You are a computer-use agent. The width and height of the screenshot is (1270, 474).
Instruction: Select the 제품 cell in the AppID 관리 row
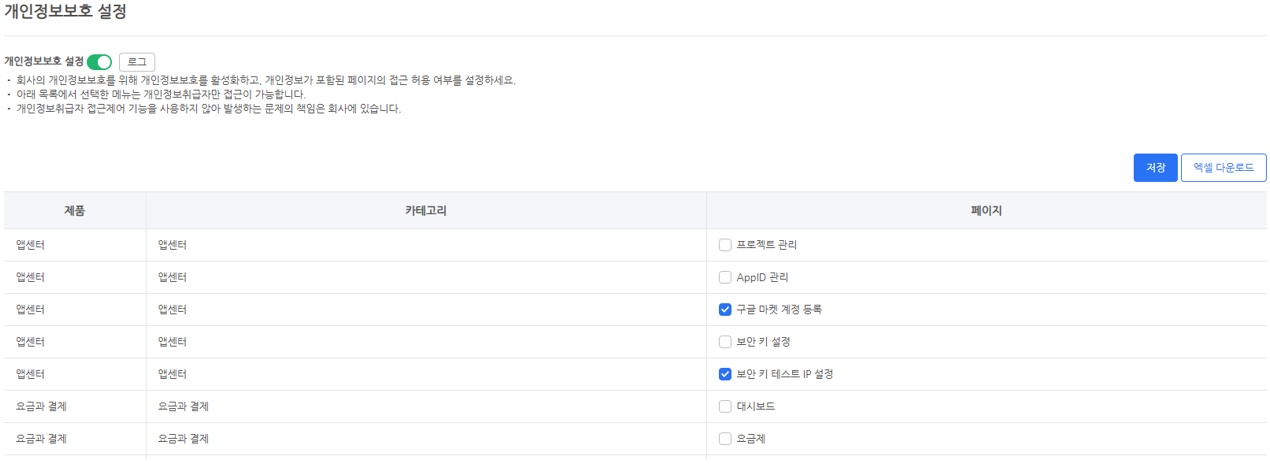(x=30, y=277)
